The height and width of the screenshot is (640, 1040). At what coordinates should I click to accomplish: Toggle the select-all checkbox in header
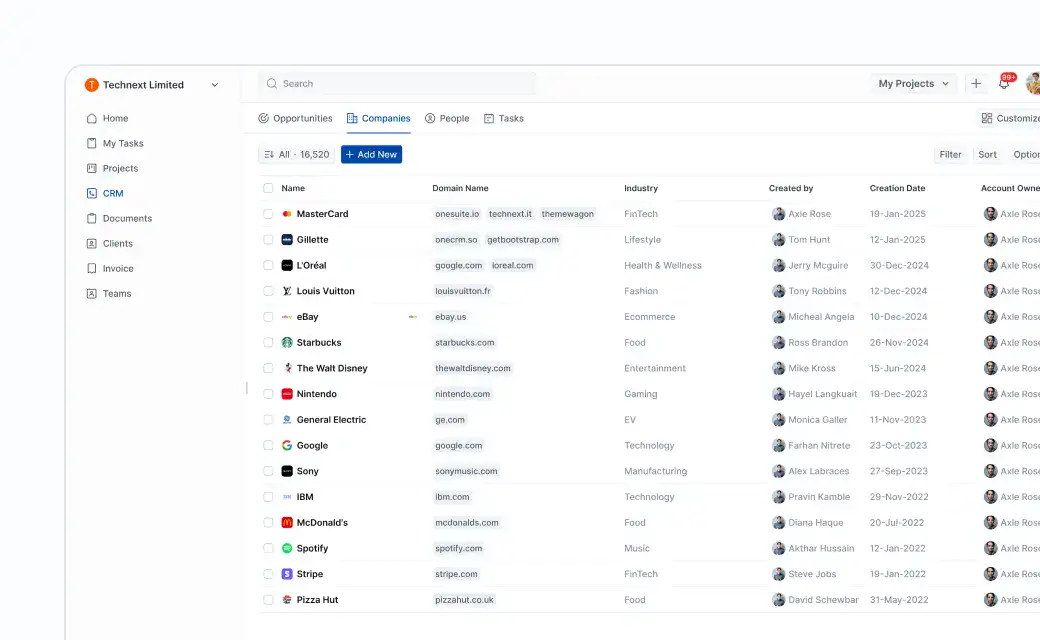click(268, 188)
